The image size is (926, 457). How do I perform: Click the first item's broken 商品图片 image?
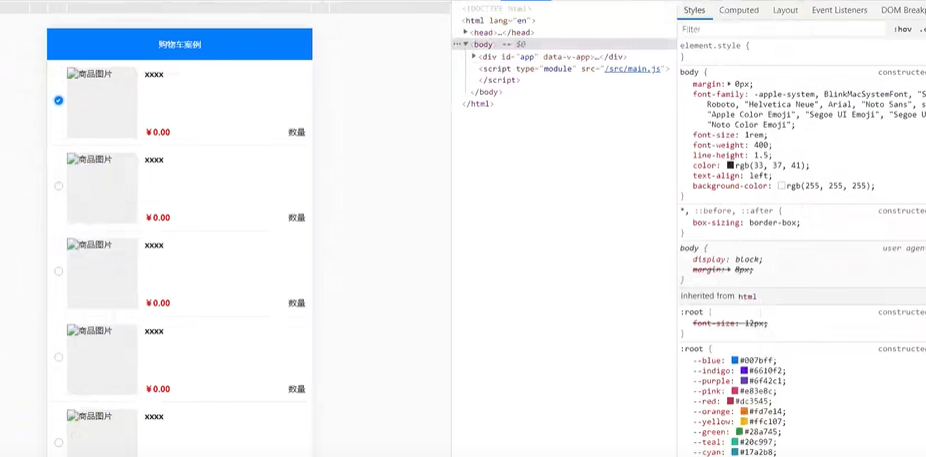102,103
